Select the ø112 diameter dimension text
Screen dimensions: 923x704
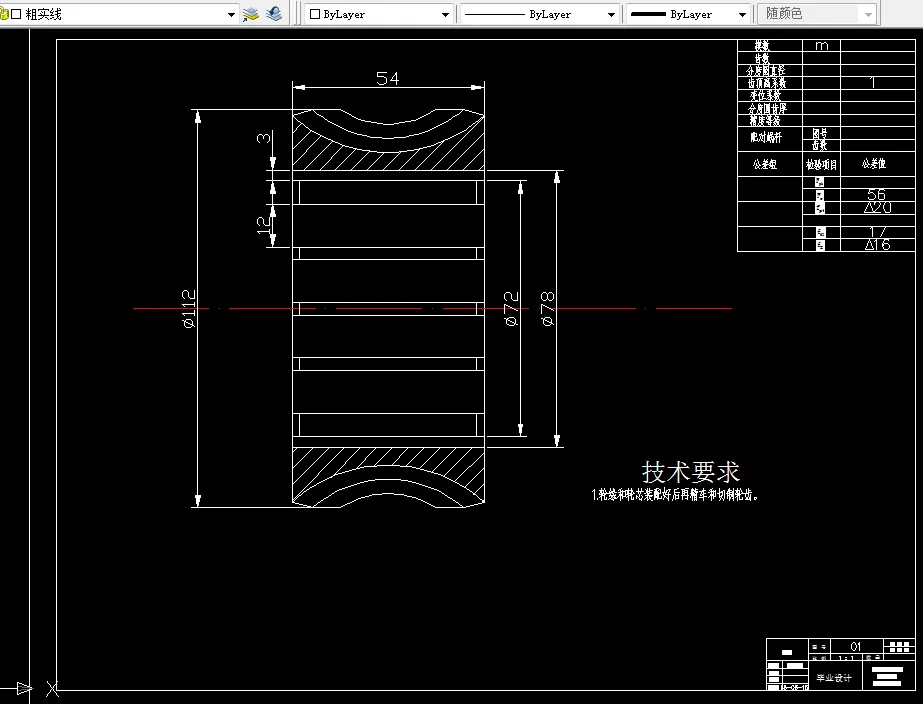(188, 308)
